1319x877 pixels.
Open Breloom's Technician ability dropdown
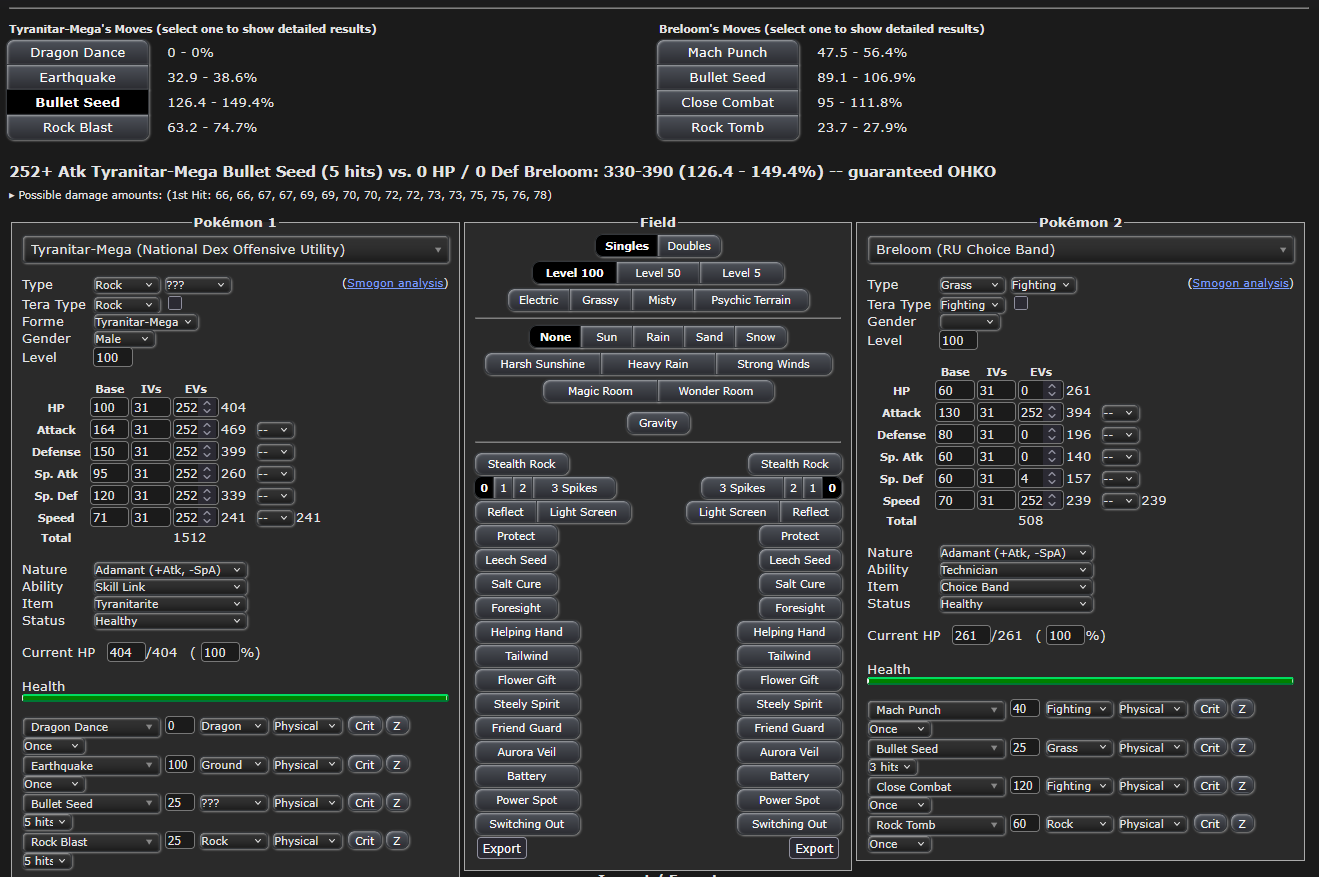1016,570
